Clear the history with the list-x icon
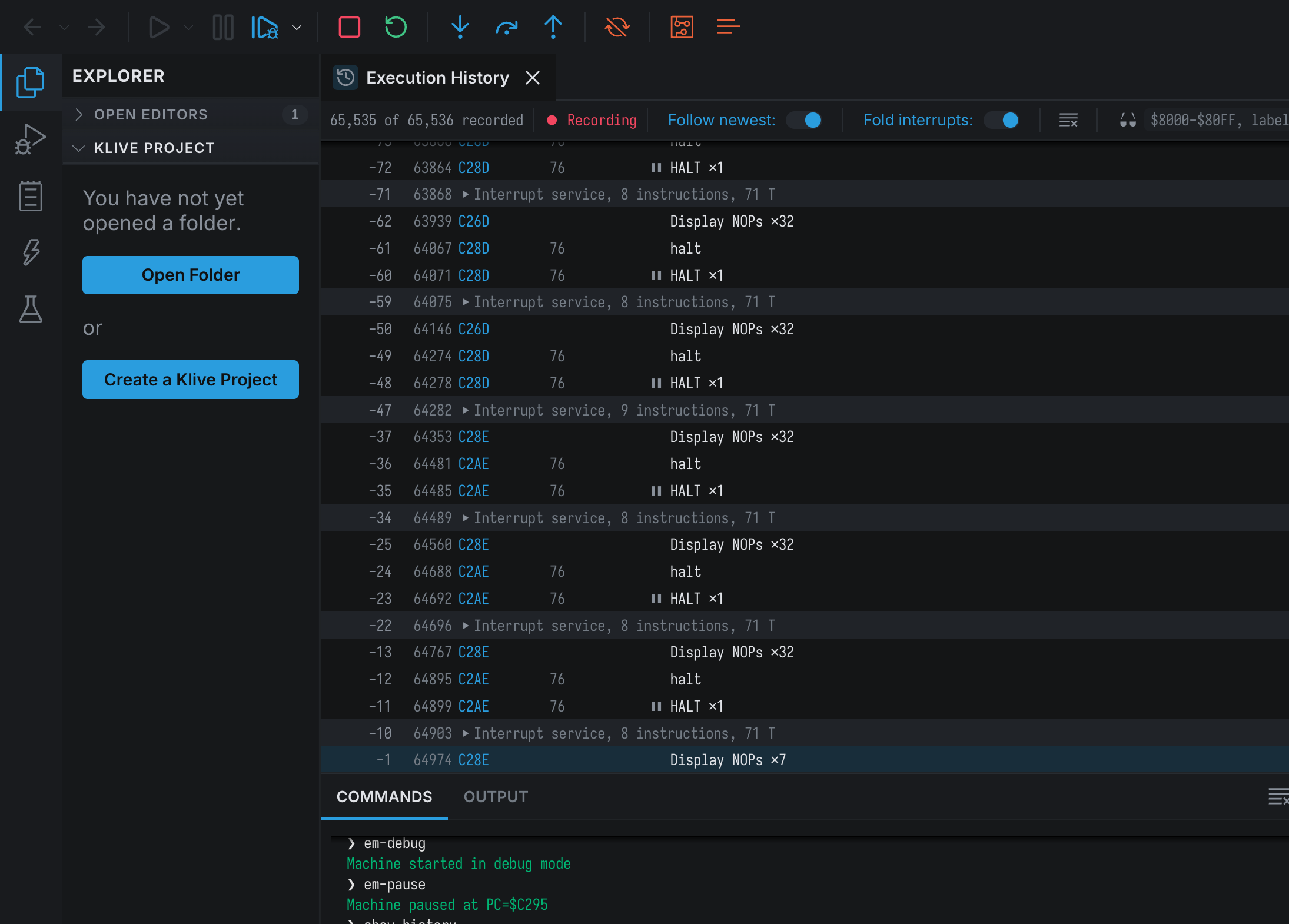 click(1068, 120)
